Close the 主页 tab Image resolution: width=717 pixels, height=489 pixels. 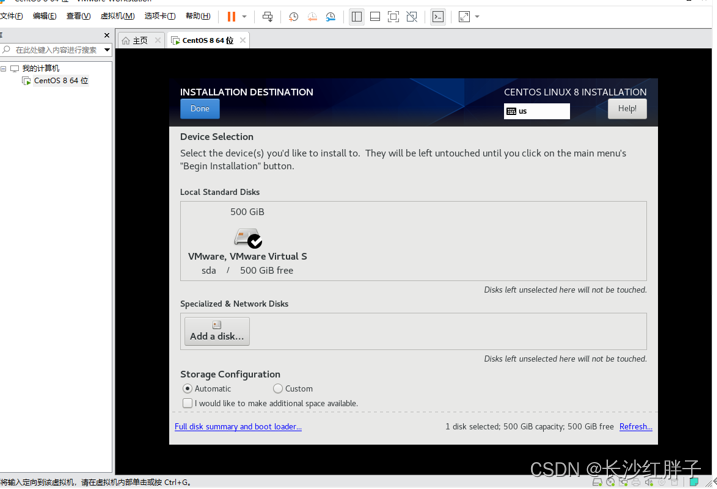pyautogui.click(x=158, y=40)
